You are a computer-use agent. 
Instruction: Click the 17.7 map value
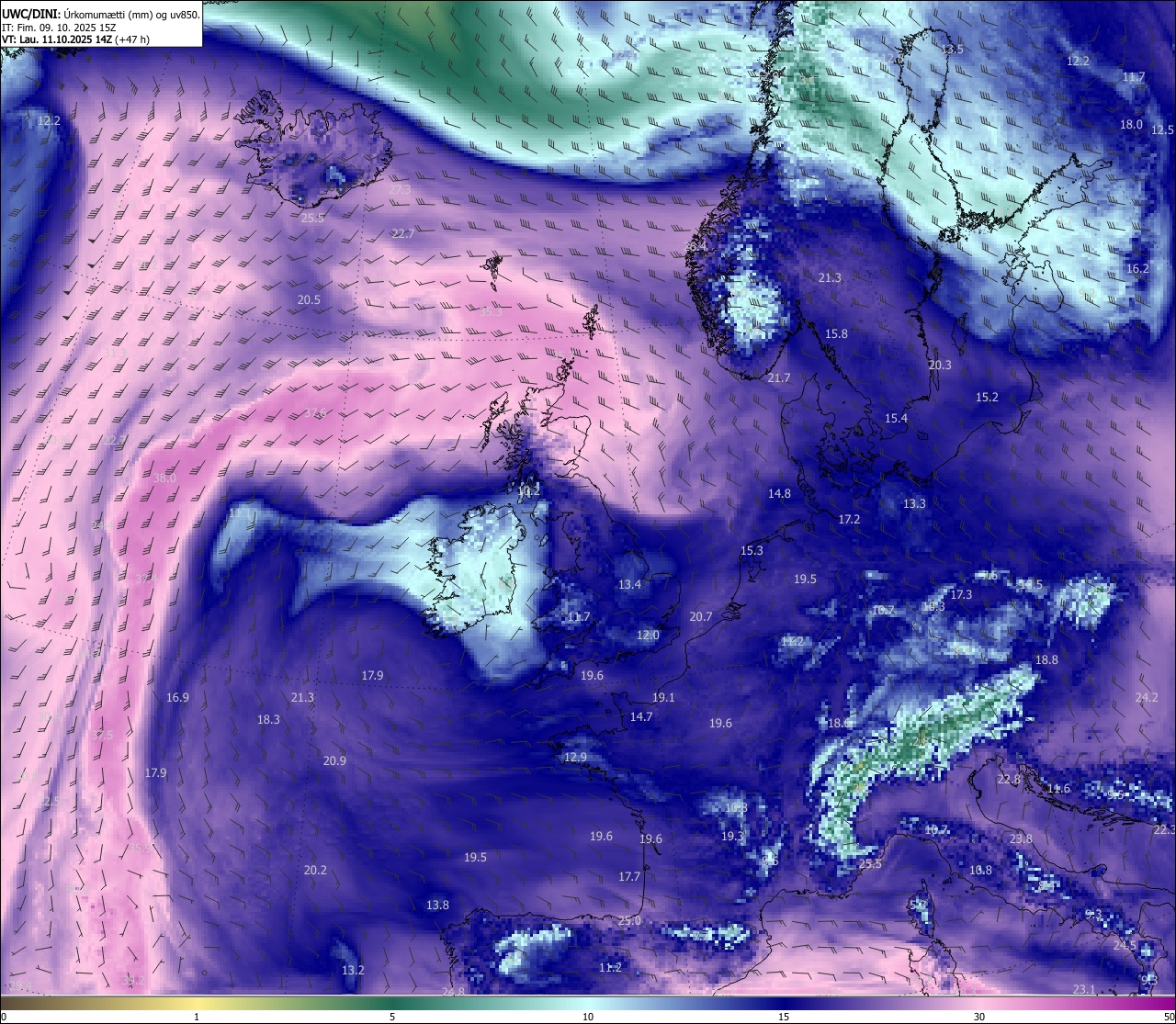coord(628,877)
